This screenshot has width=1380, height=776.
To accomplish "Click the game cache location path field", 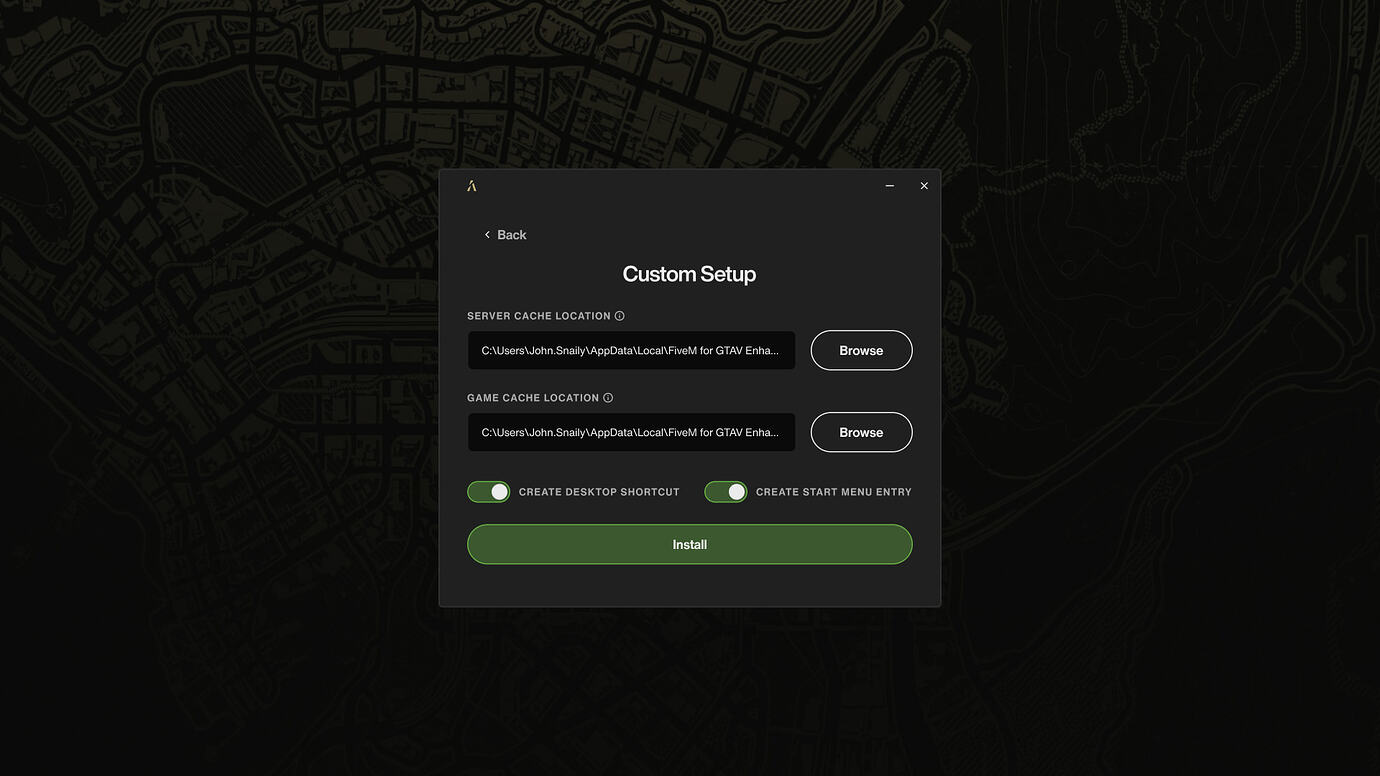I will (x=631, y=432).
